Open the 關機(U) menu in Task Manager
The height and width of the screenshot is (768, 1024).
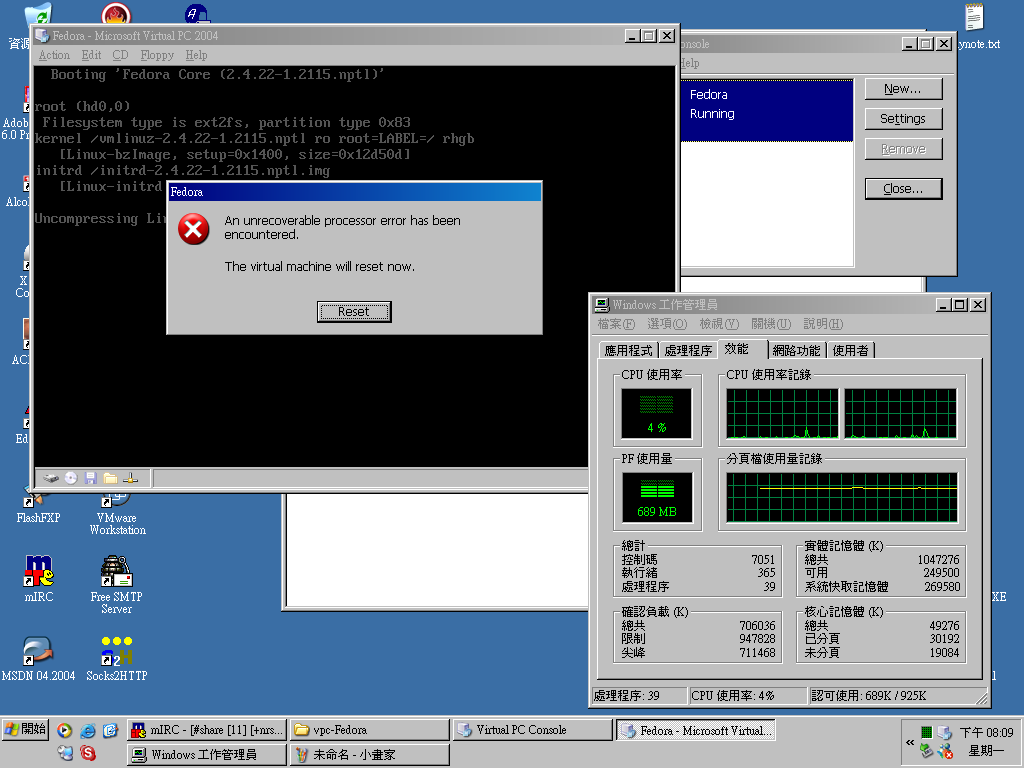click(x=771, y=324)
